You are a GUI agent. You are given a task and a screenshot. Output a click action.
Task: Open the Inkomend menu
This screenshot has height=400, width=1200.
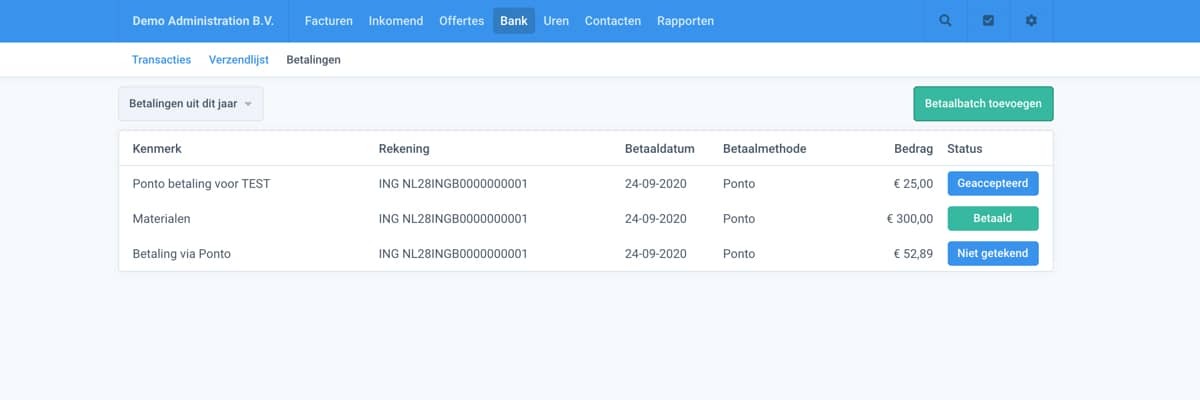click(396, 21)
